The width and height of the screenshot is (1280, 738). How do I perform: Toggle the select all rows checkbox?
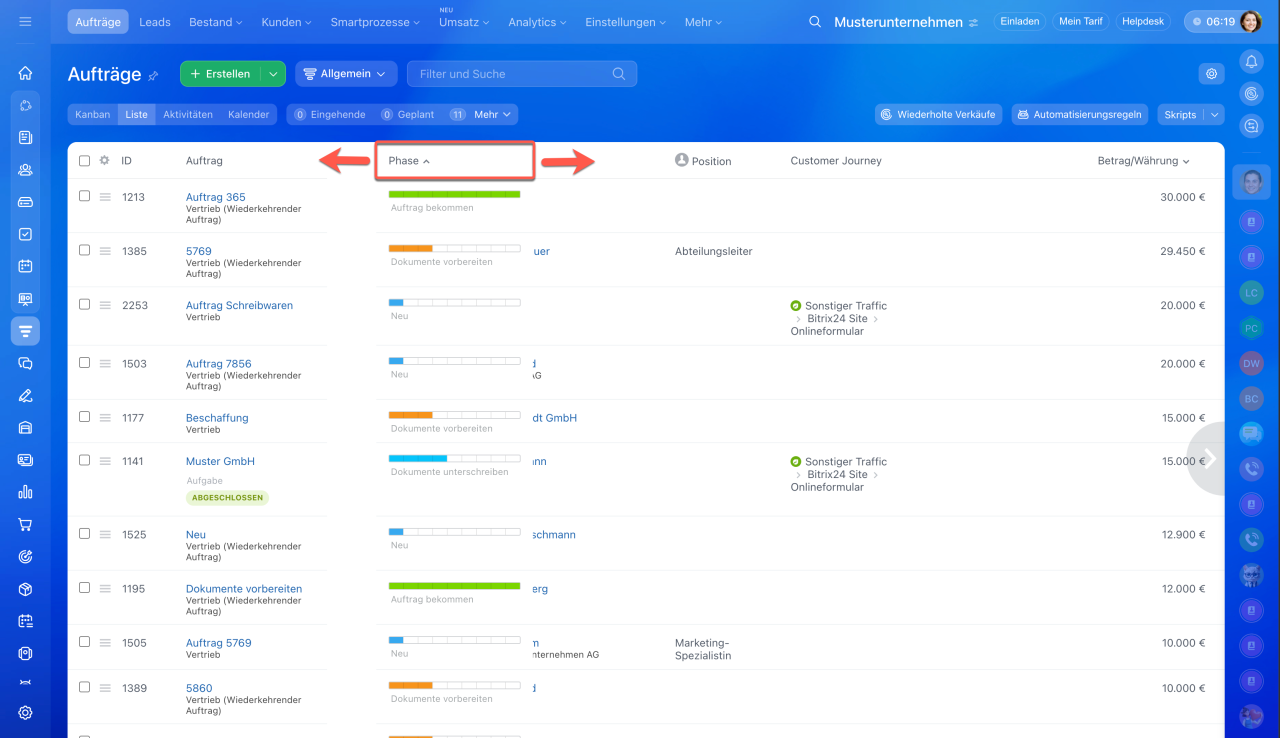click(x=84, y=160)
